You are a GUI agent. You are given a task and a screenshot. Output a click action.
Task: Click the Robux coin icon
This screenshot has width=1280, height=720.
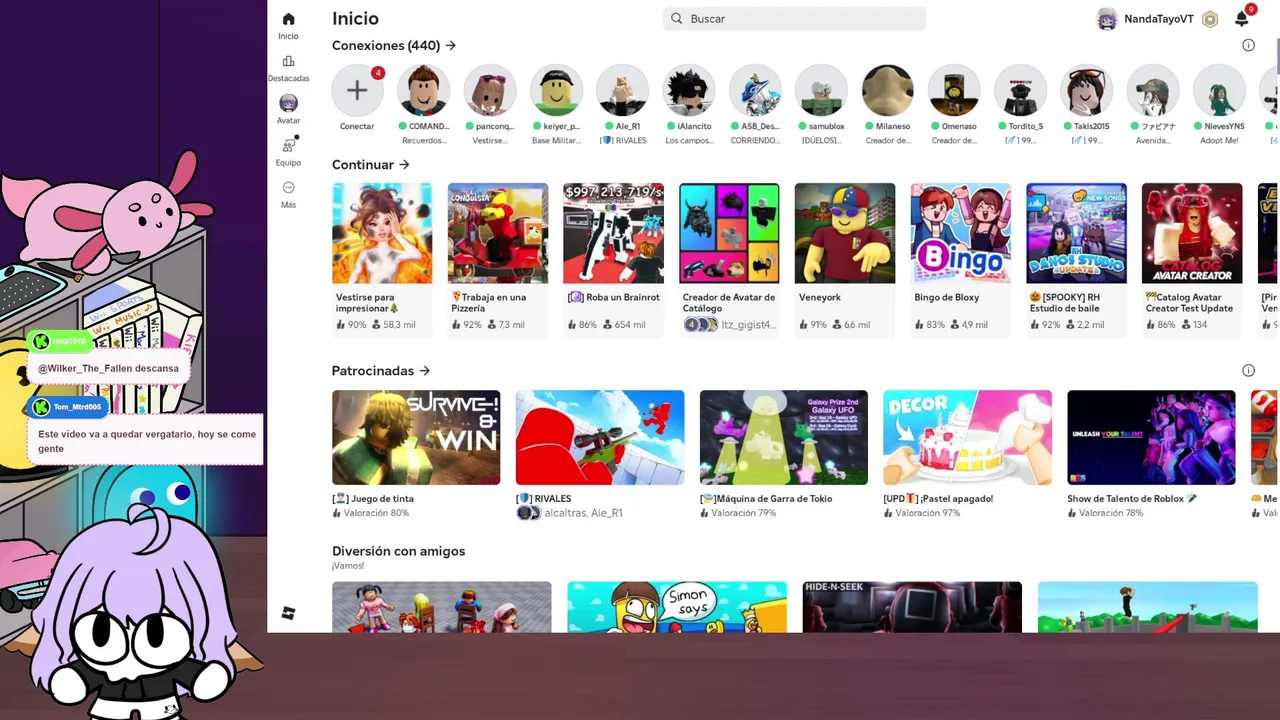(x=1210, y=19)
